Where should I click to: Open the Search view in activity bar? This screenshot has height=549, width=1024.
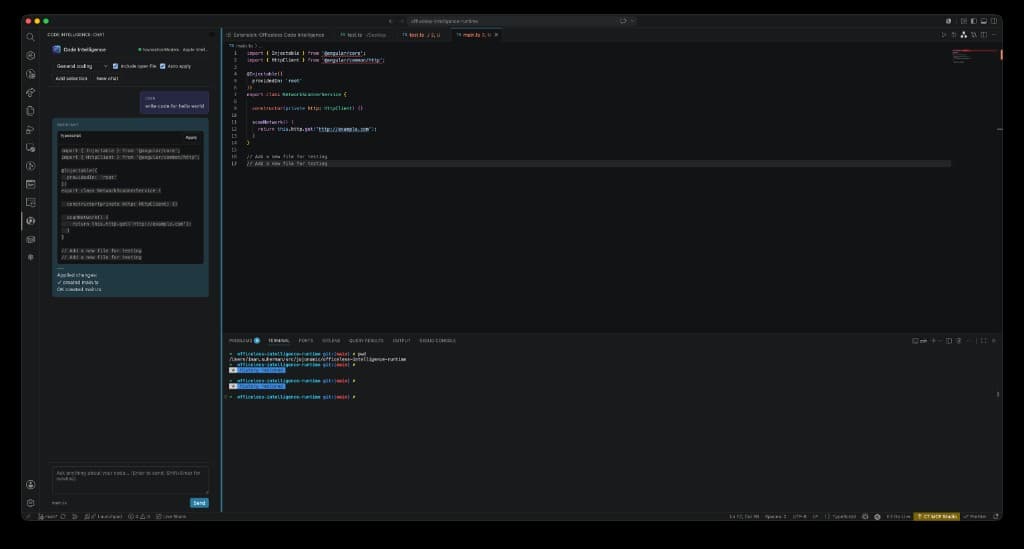[x=30, y=38]
